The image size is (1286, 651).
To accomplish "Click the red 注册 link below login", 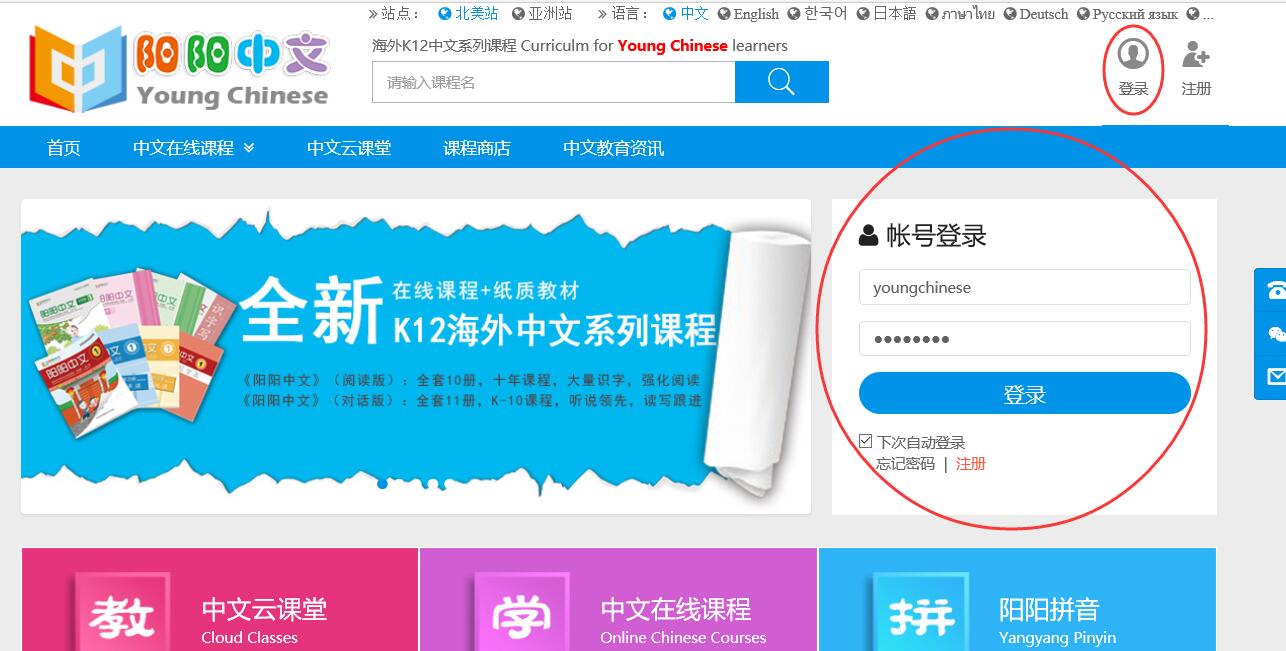I will (971, 464).
